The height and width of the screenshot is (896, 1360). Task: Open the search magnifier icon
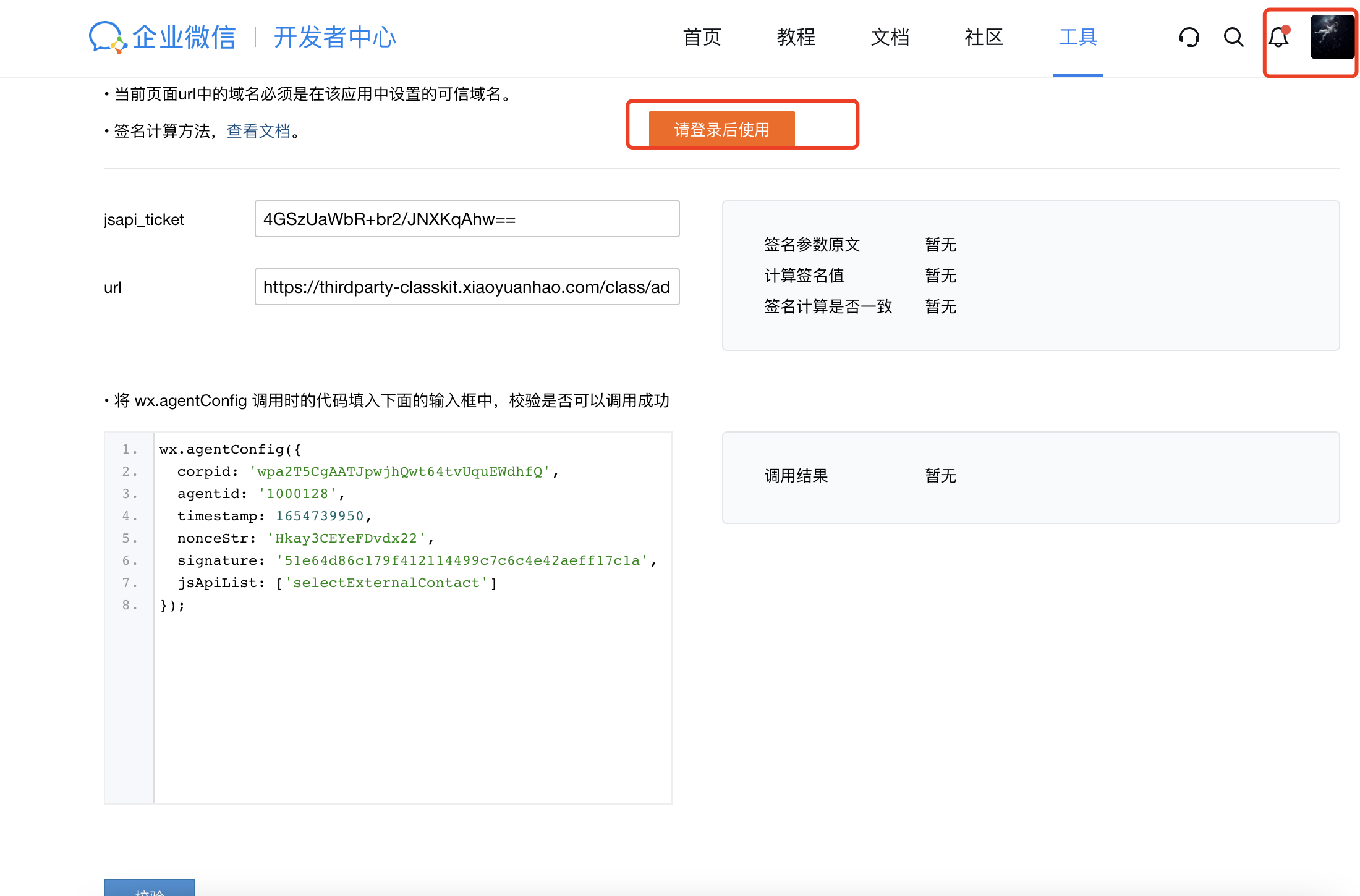[1233, 37]
